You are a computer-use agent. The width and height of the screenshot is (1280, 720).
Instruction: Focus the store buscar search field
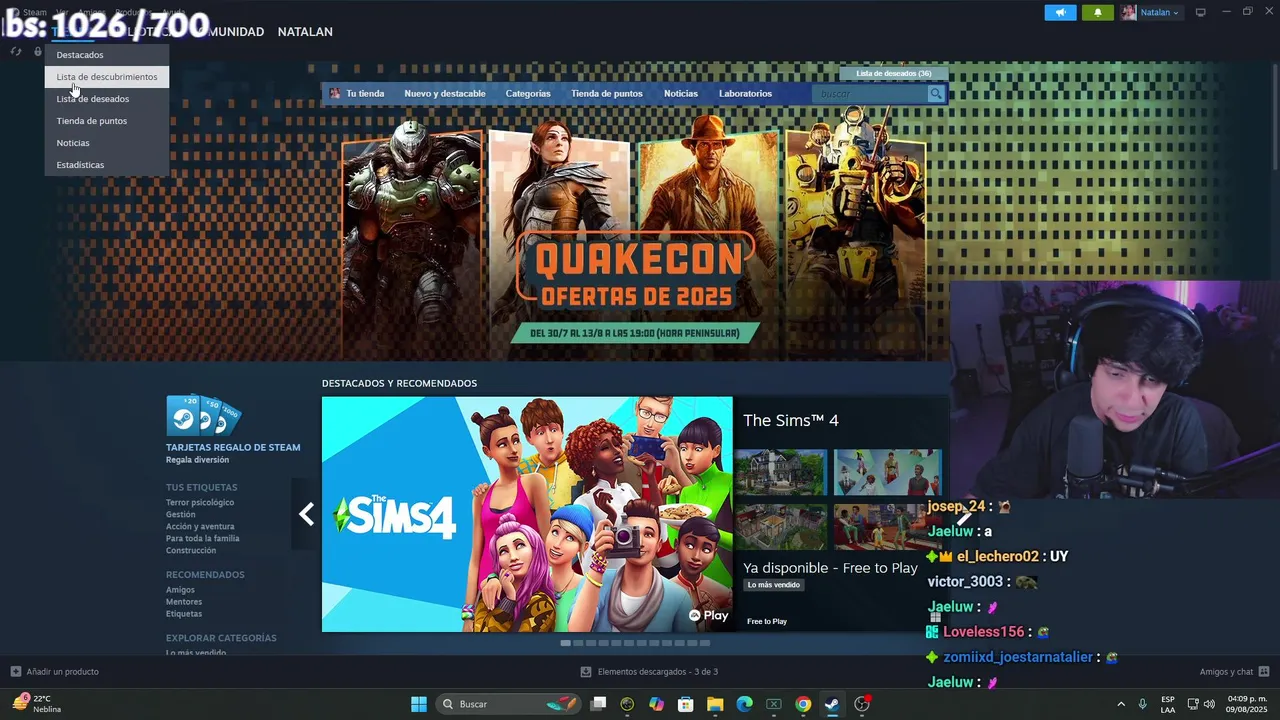point(869,94)
